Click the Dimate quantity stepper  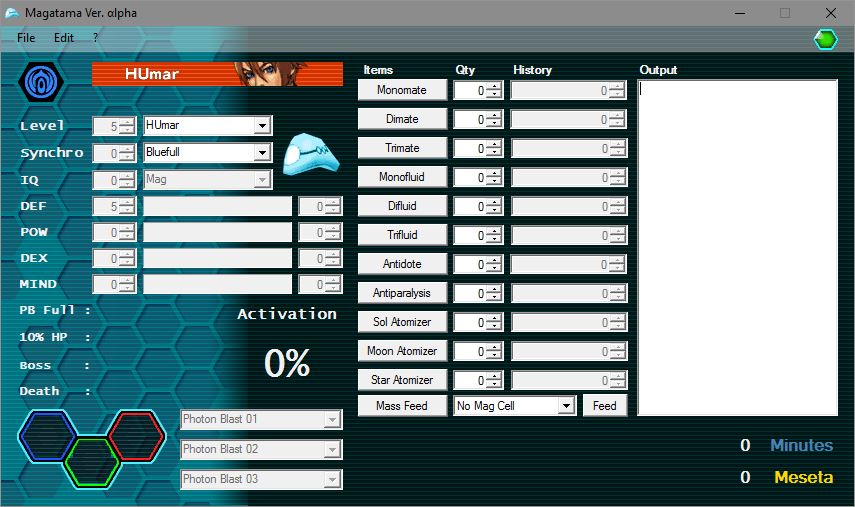tap(478, 119)
